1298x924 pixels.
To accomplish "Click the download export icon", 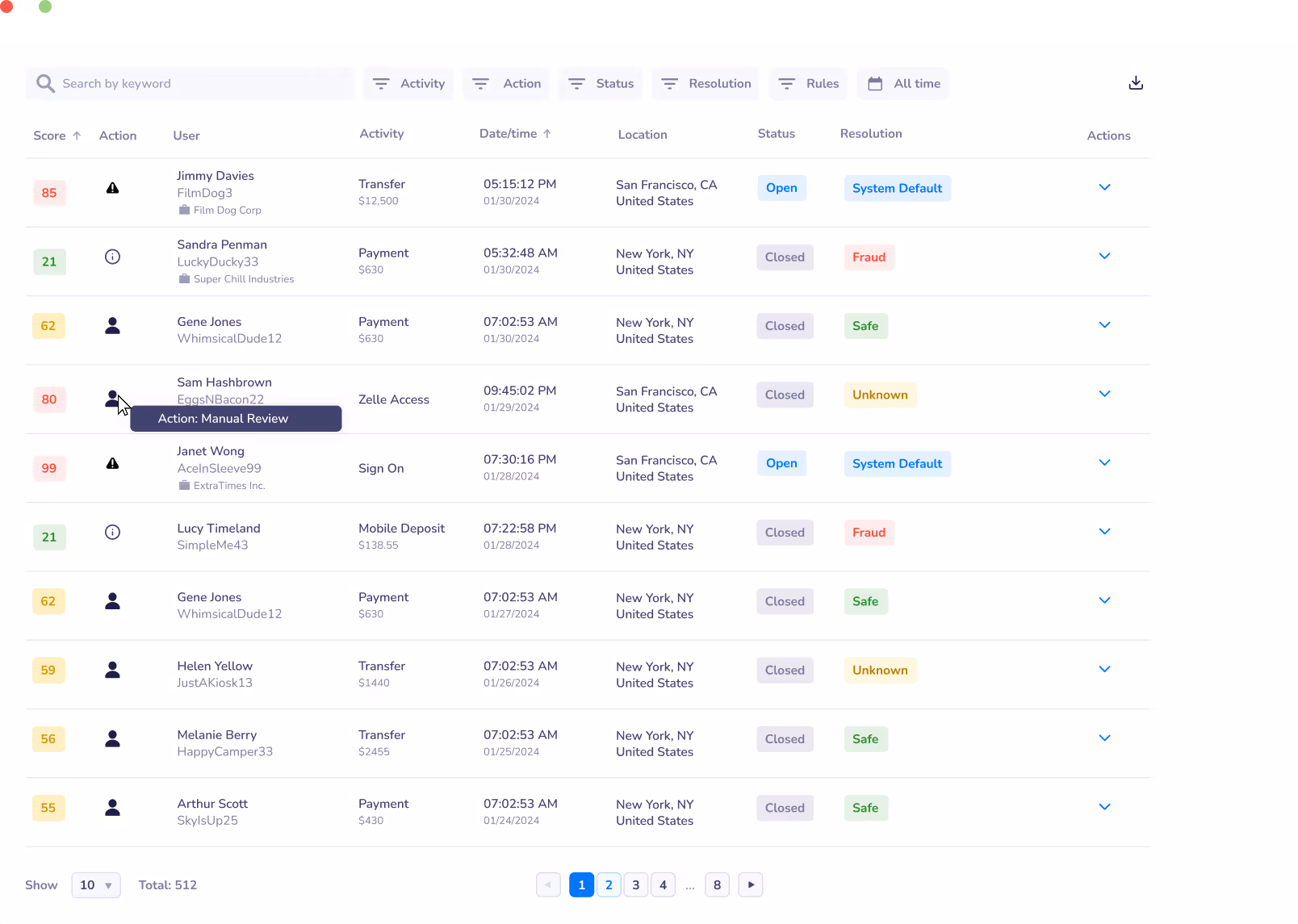I will (1136, 83).
